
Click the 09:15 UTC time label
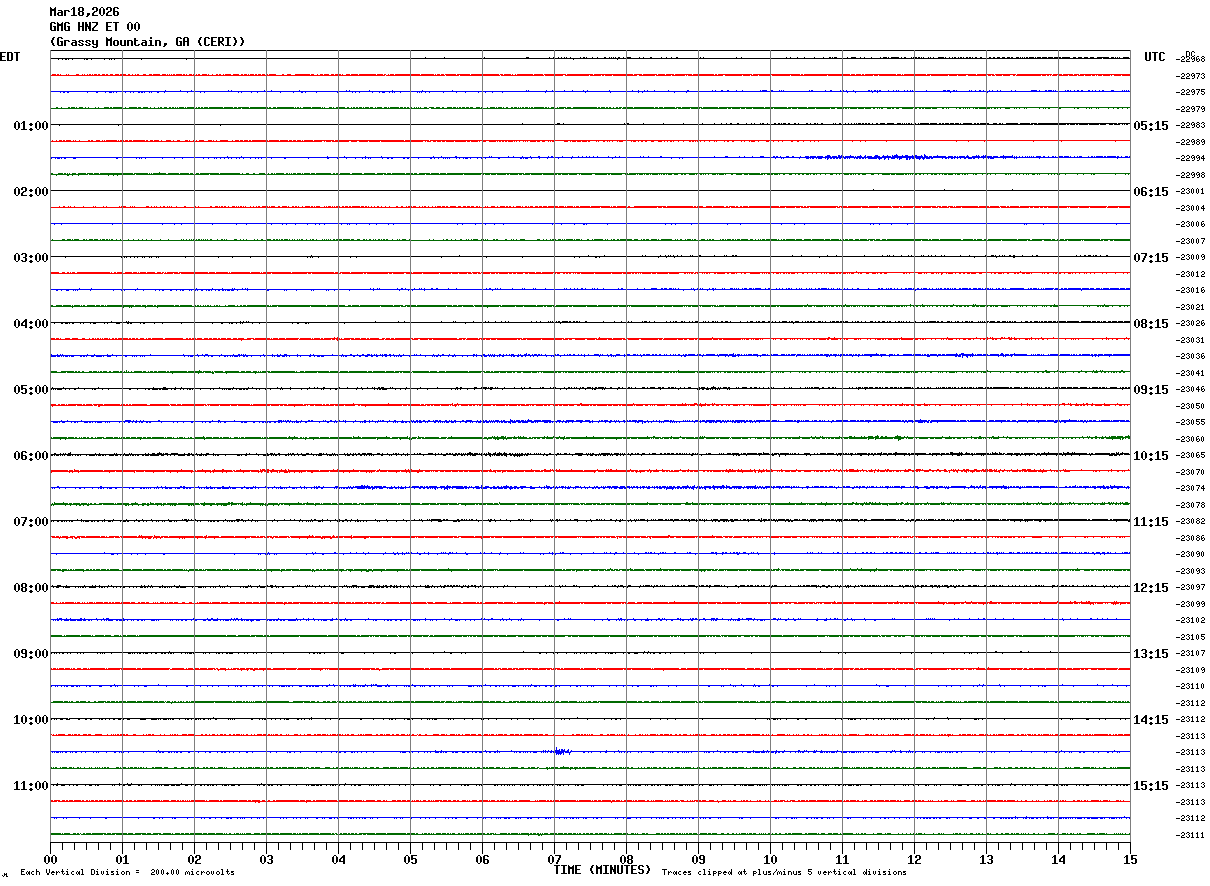tap(1151, 390)
